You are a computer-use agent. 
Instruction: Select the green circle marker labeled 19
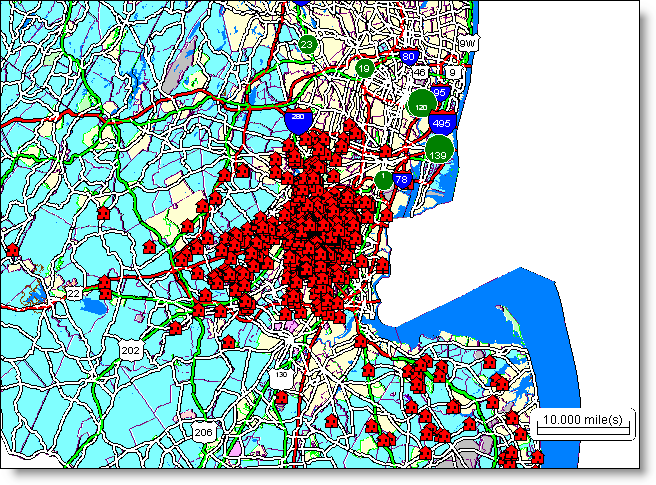365,69
